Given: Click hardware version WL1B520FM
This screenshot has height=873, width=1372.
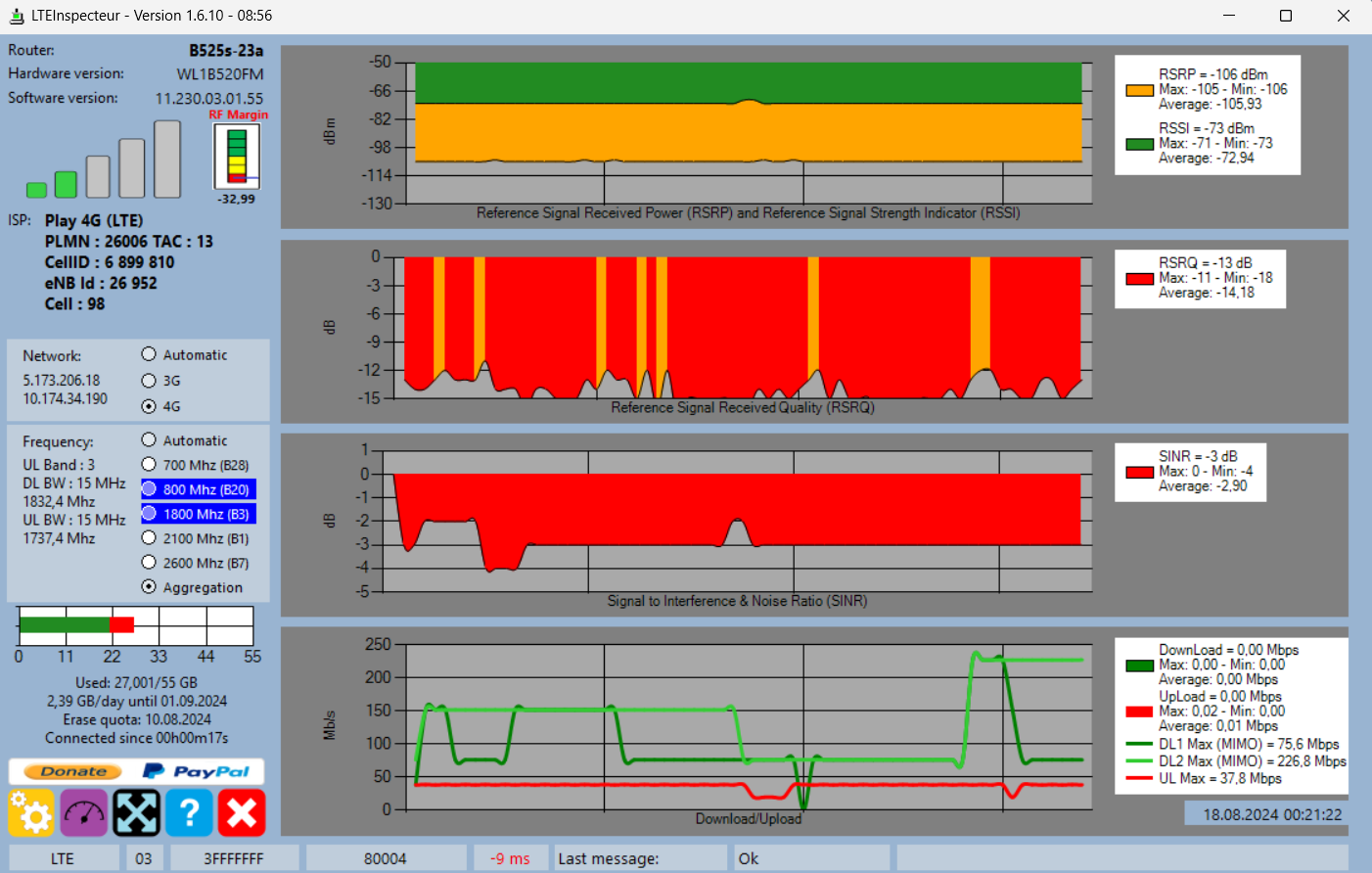Looking at the screenshot, I should 220,74.
